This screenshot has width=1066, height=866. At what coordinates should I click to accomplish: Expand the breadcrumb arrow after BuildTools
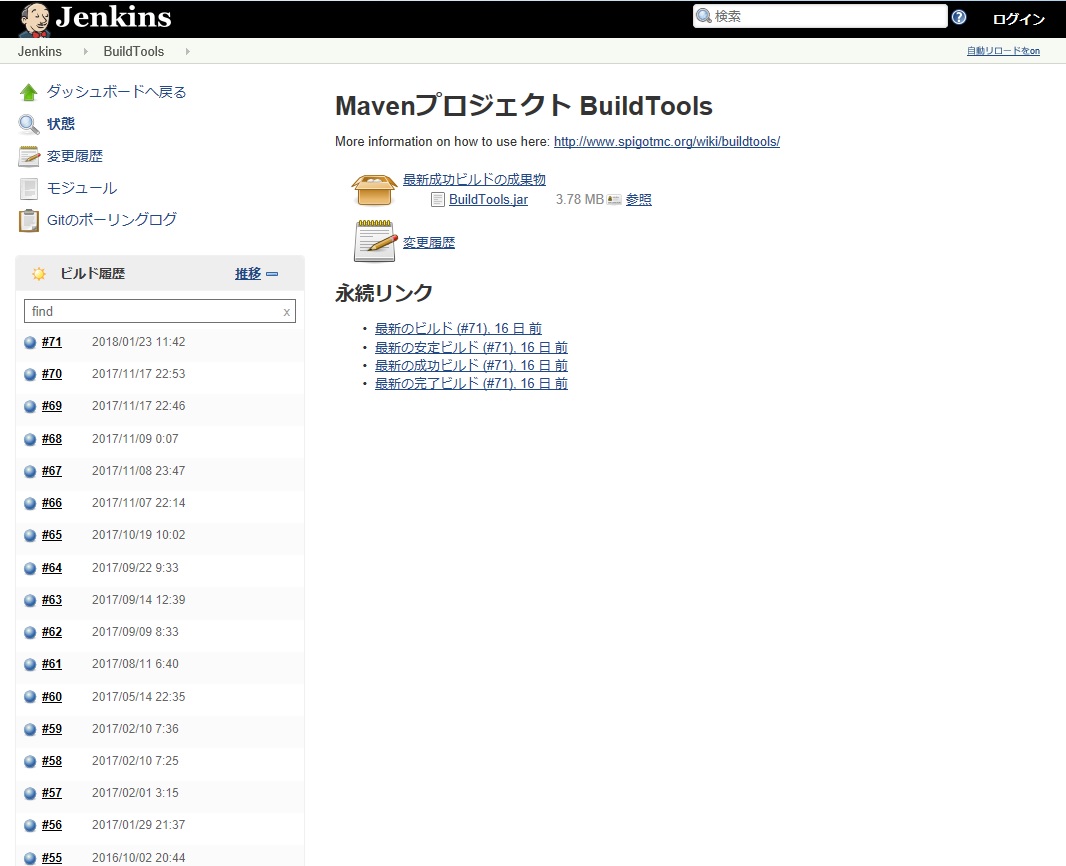[x=187, y=52]
